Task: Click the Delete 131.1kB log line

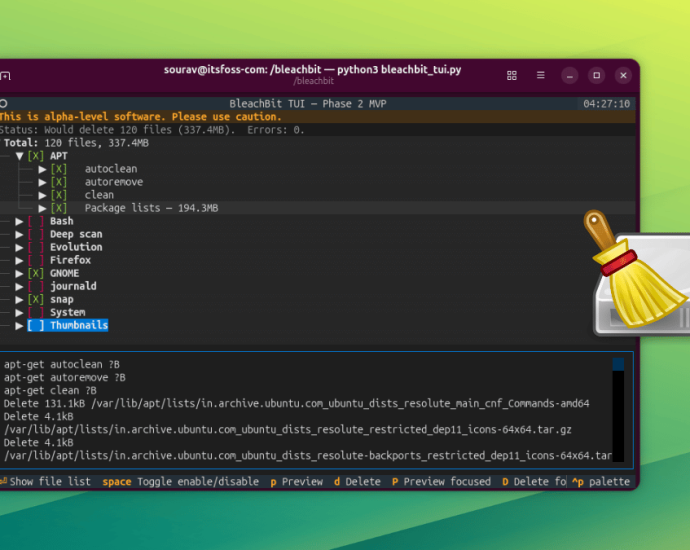Action: point(297,403)
